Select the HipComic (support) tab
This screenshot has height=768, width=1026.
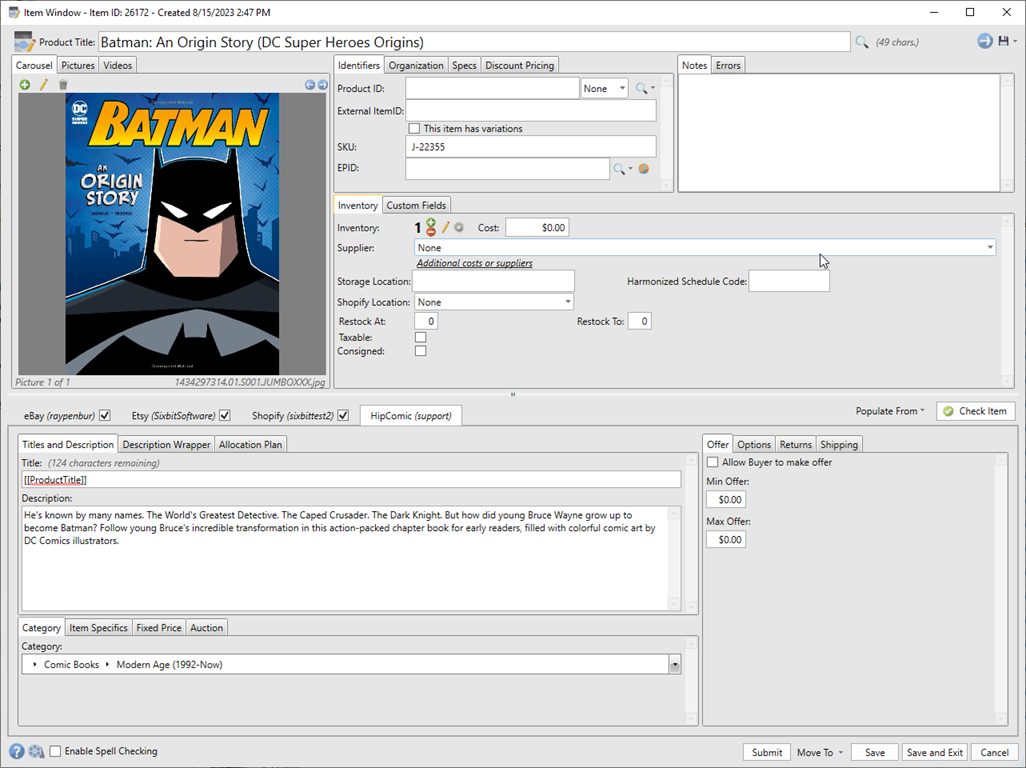[411, 415]
